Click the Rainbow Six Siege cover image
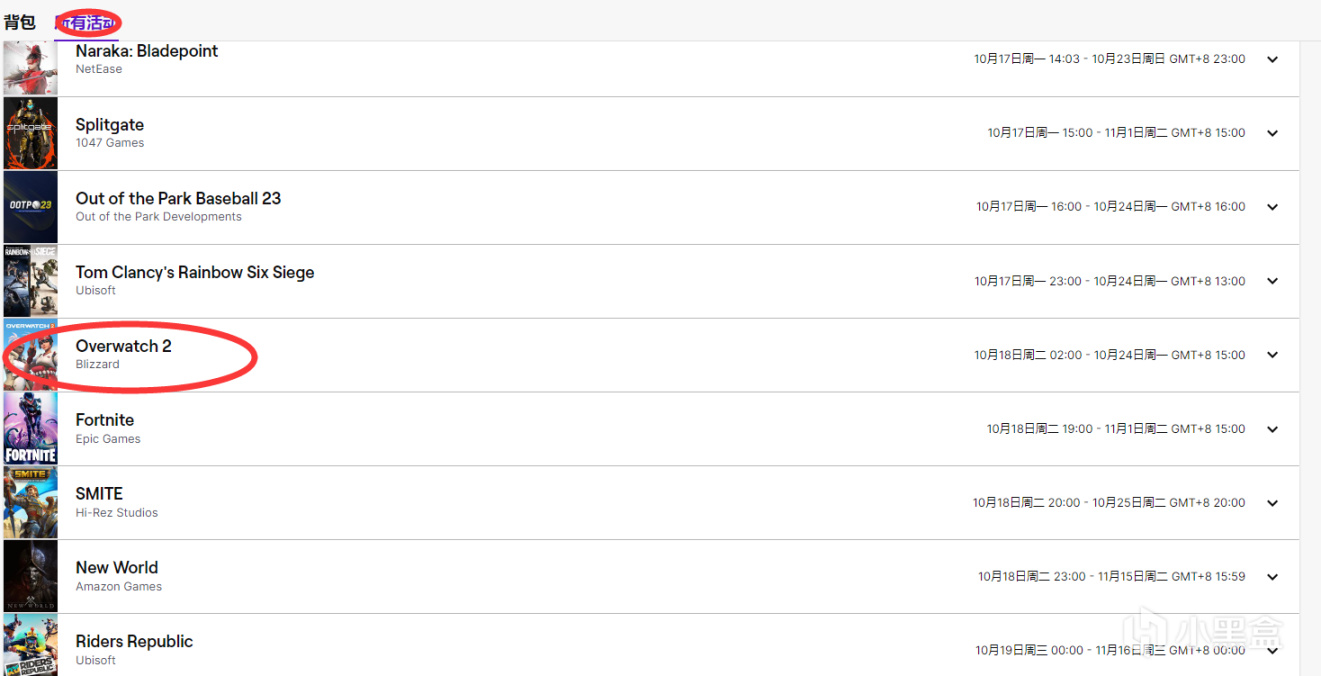Viewport: 1321px width, 676px height. [x=30, y=281]
